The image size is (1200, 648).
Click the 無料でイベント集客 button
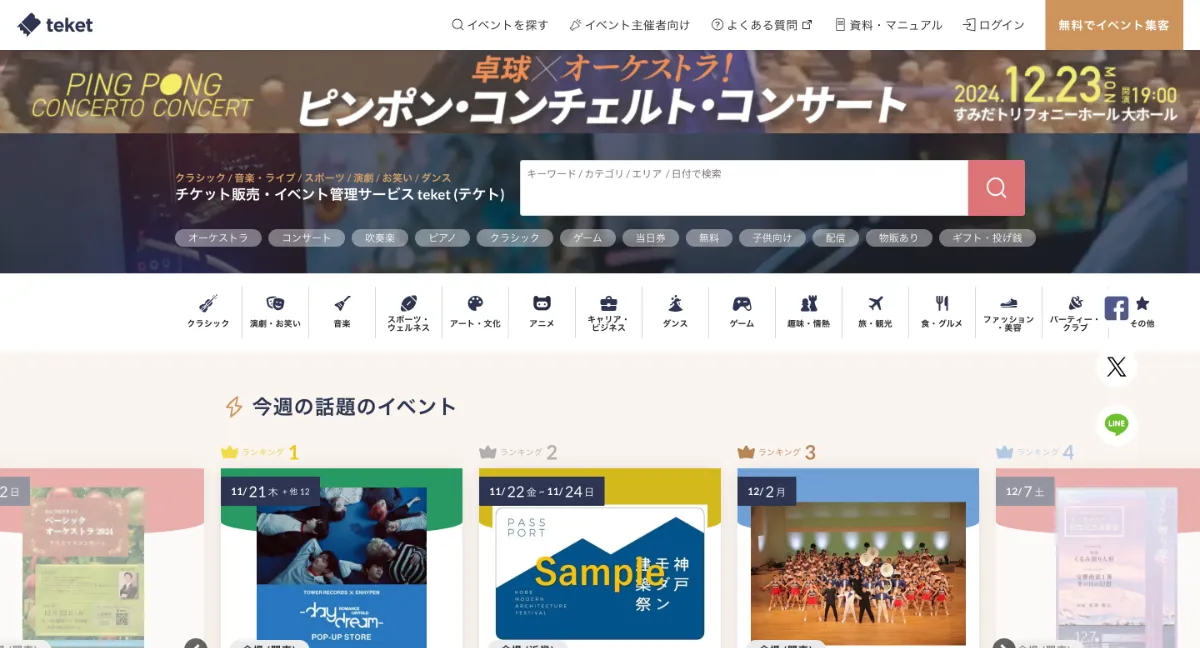coord(1114,25)
